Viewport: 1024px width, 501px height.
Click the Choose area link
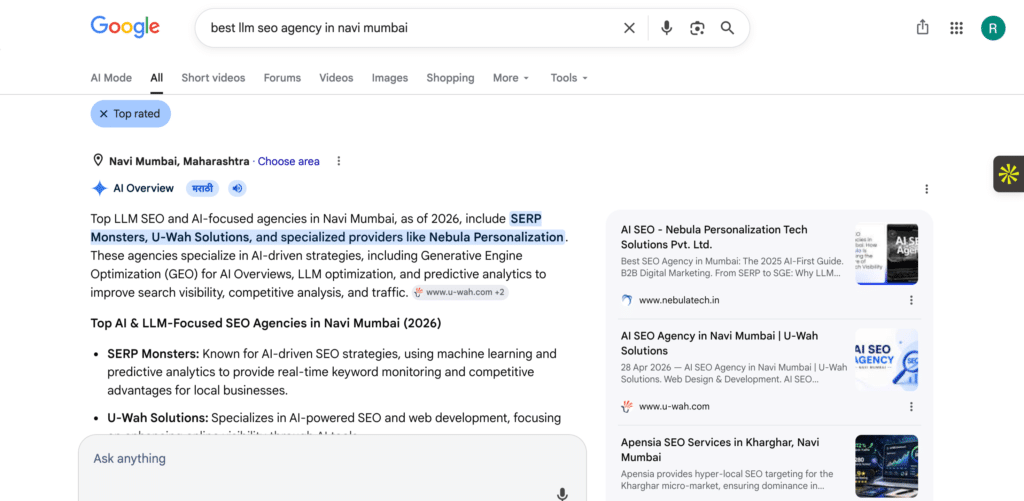(289, 161)
